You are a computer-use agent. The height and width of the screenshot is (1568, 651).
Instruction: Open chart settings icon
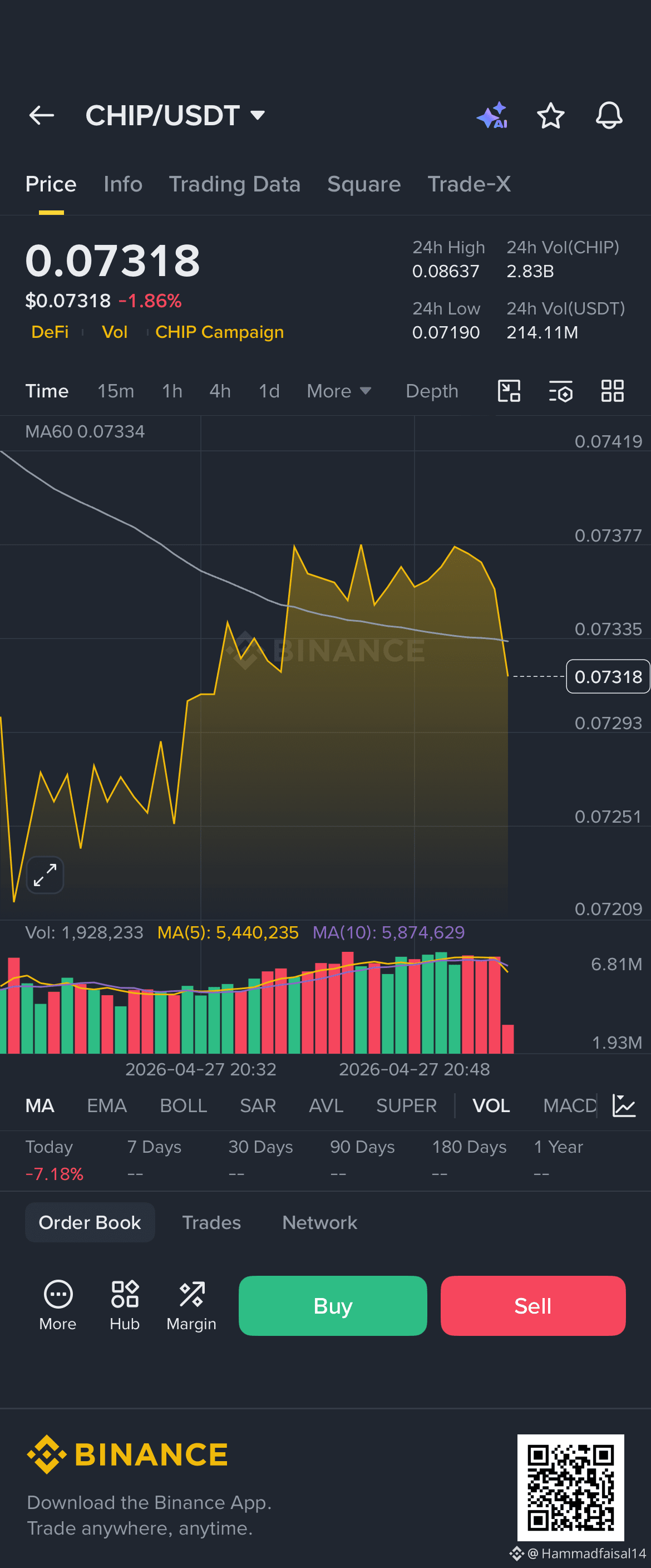point(560,391)
